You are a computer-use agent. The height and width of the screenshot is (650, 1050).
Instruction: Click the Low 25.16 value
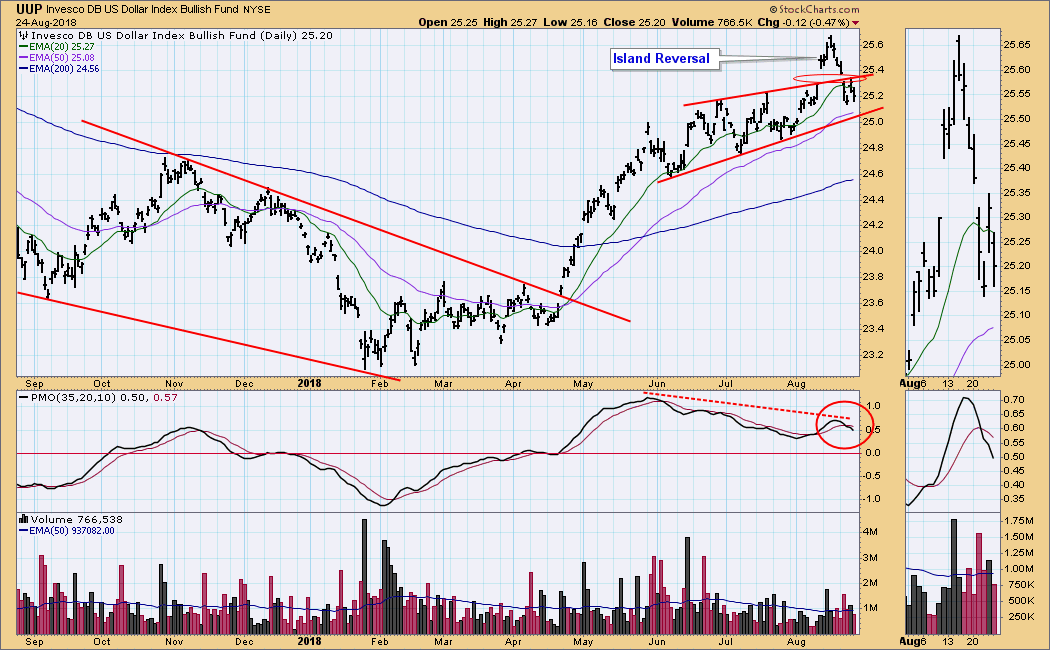click(x=571, y=22)
